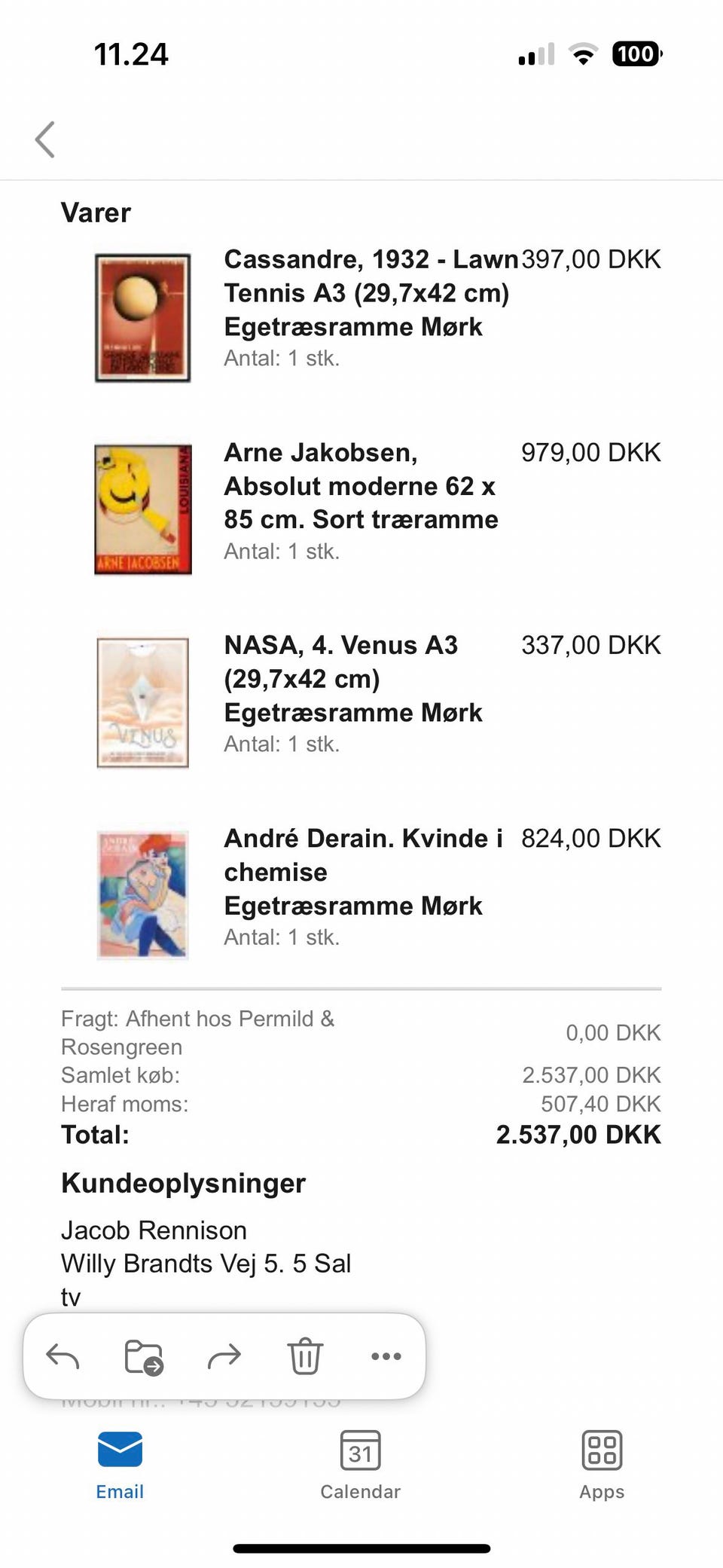The height and width of the screenshot is (1568, 723).
Task: Tap the back chevron arrow
Action: point(45,139)
